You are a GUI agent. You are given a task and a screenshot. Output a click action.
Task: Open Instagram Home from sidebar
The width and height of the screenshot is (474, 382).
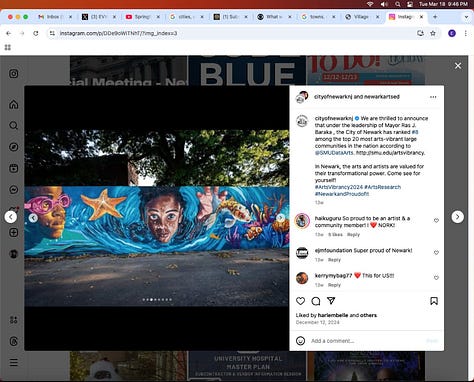[14, 104]
